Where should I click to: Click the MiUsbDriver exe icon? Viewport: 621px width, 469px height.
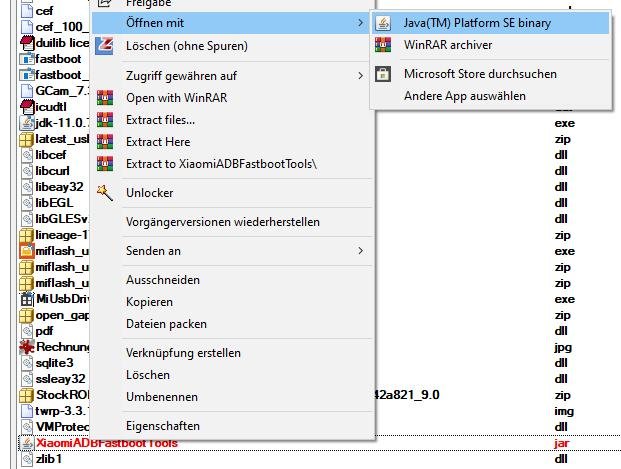[27, 299]
